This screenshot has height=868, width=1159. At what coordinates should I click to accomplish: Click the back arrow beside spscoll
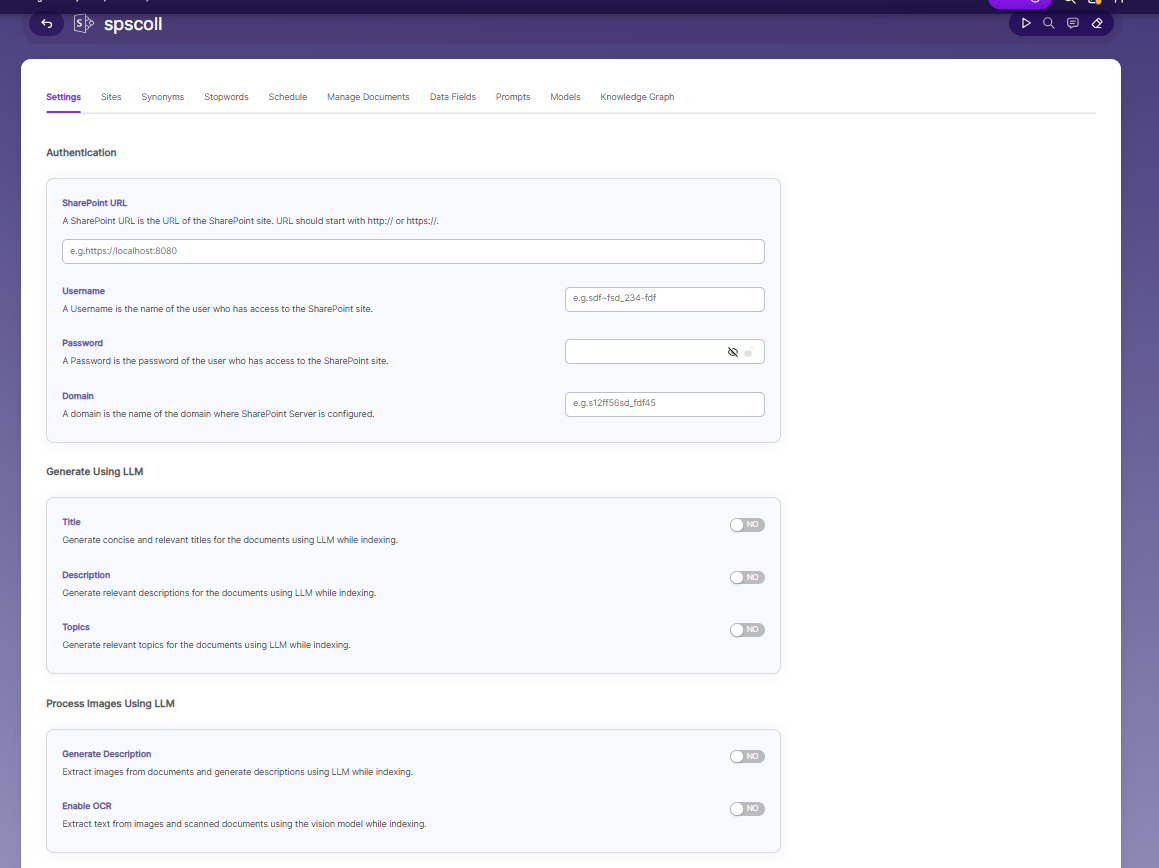tap(47, 24)
